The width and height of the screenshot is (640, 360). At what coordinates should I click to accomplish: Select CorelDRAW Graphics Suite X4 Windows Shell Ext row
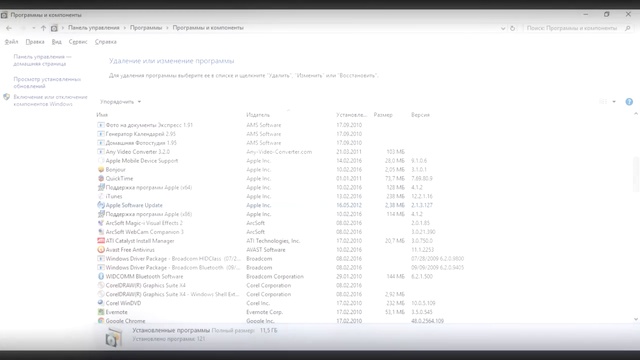[x=169, y=294]
